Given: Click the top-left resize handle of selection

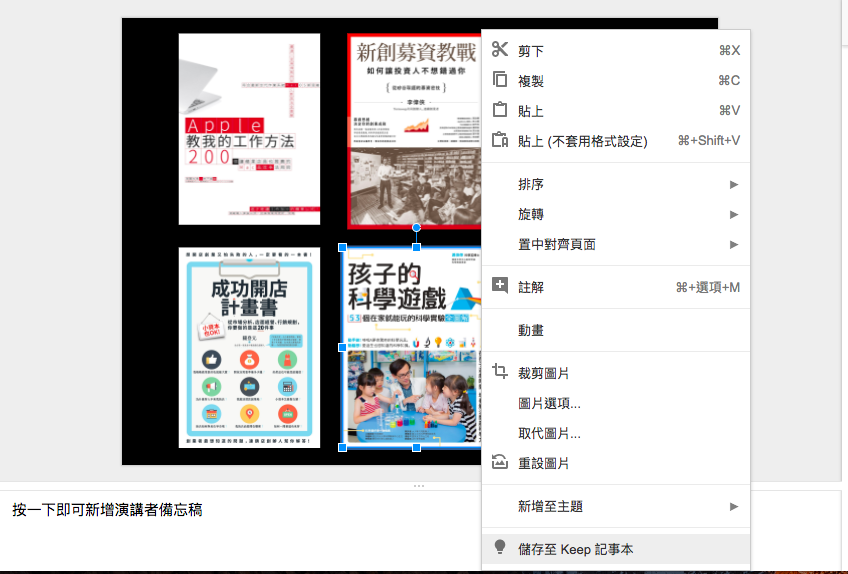Looking at the screenshot, I should (x=342, y=247).
